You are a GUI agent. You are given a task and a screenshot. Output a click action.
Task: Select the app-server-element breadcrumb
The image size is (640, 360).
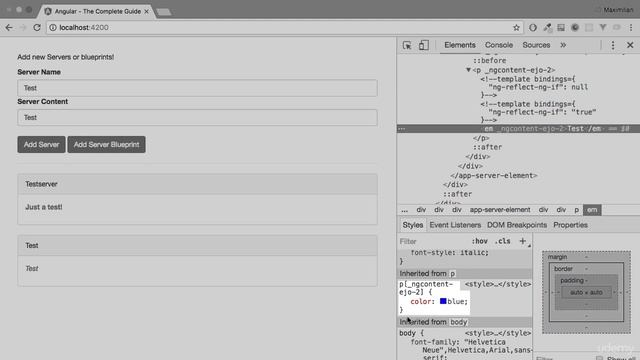500,210
